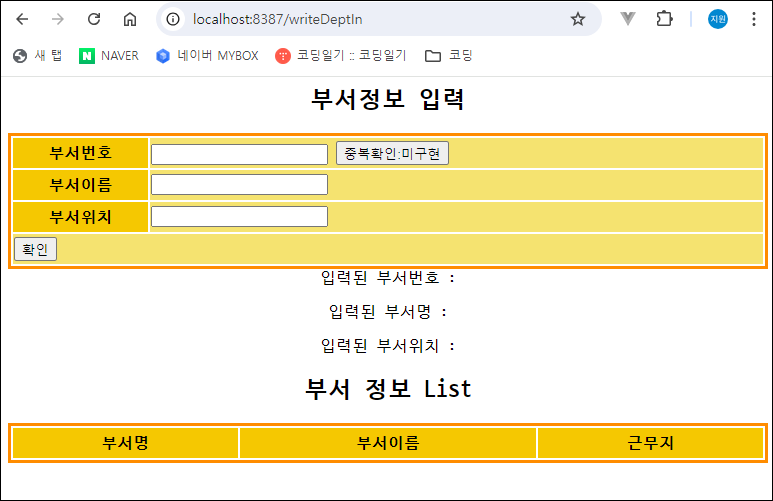Open the NAVER bookmark
The image size is (773, 501).
pyautogui.click(x=109, y=56)
